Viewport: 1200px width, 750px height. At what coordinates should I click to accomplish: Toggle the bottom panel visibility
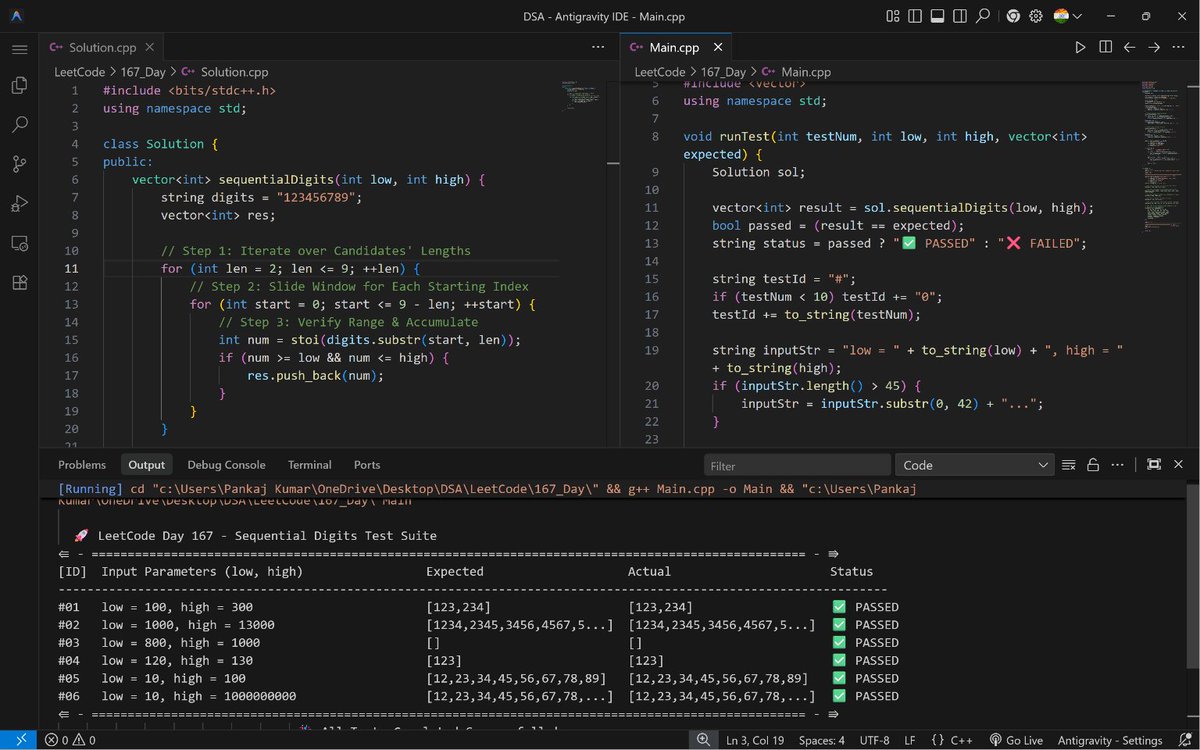click(938, 16)
